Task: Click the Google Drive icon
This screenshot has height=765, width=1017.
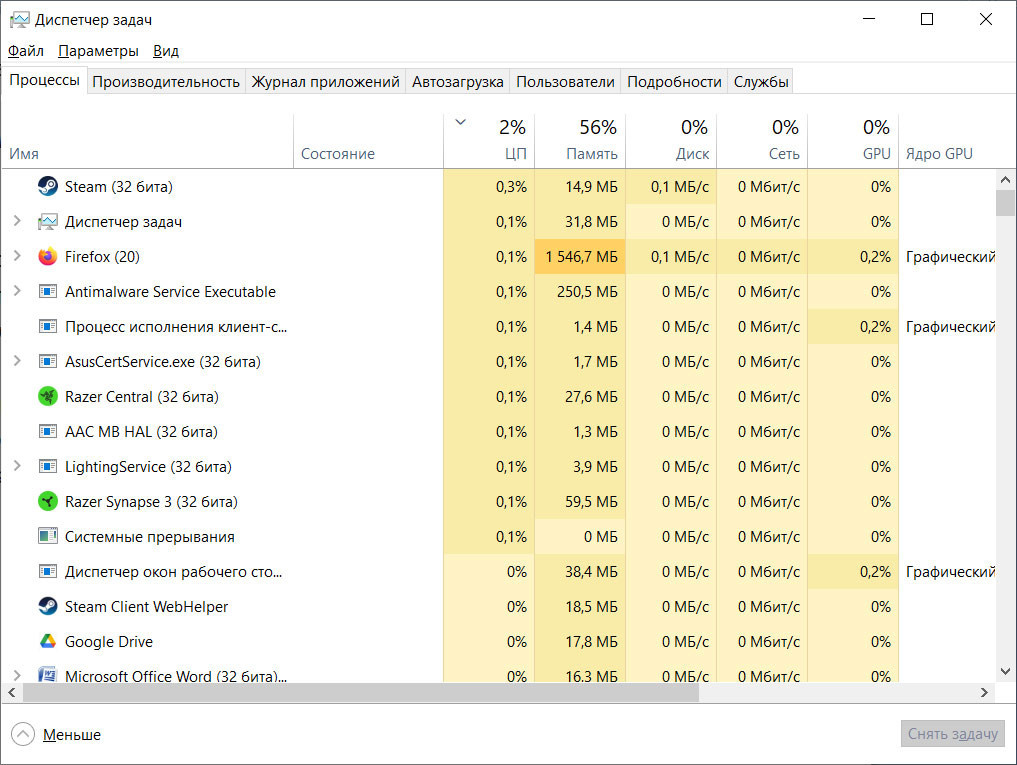Action: pos(47,642)
